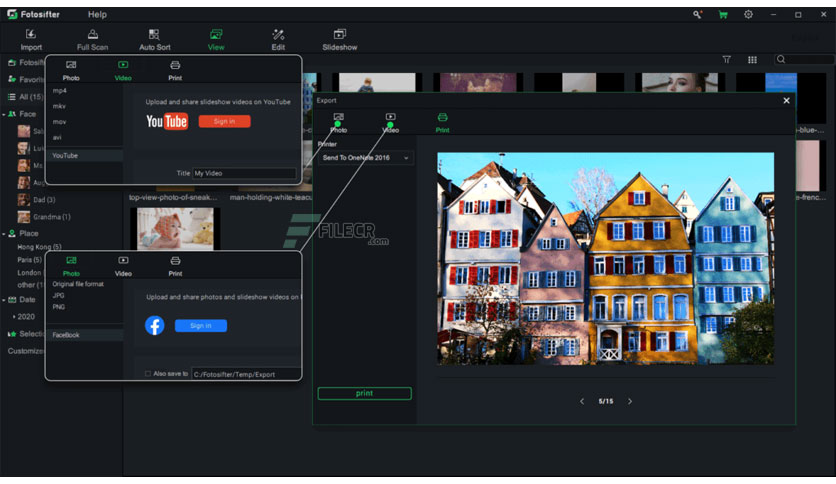
Task: Select the Dad (3) face thumbnail
Action: 23,200
